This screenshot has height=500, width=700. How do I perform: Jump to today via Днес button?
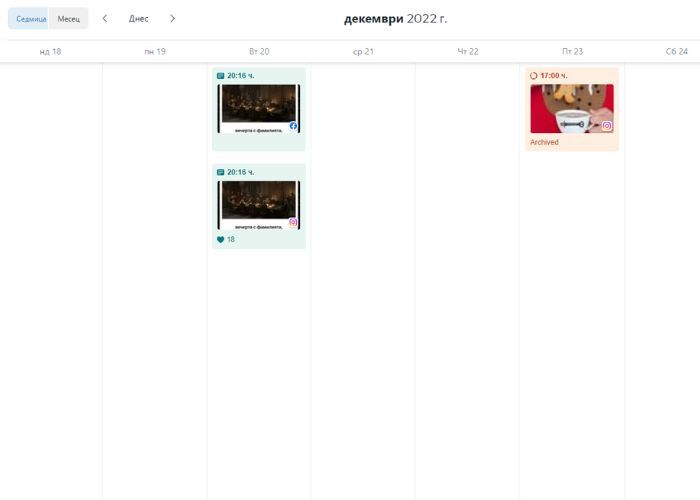tap(138, 19)
